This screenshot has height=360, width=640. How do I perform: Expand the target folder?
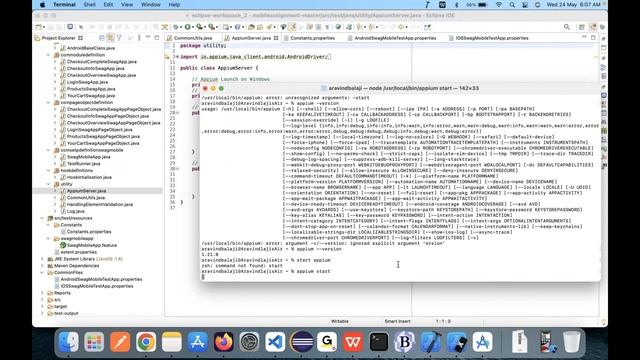[x=42, y=307]
